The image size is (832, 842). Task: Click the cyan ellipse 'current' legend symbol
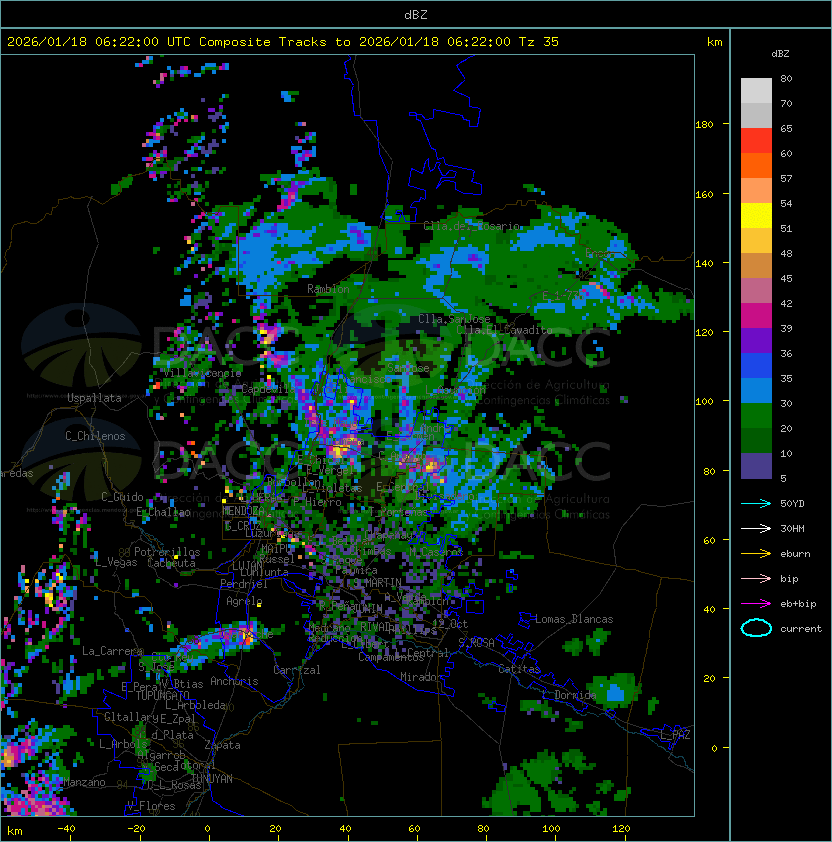756,628
